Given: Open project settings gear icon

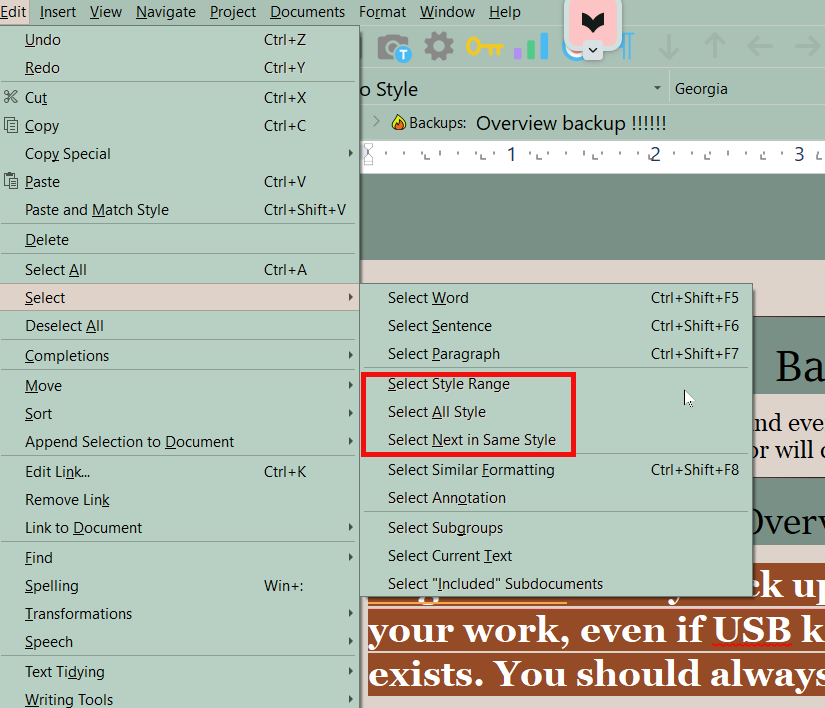Looking at the screenshot, I should (438, 46).
